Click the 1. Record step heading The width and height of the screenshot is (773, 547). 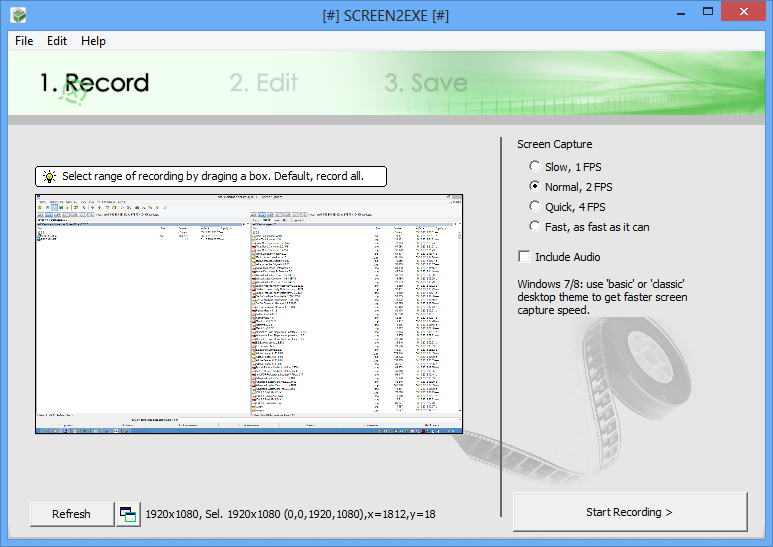point(94,83)
